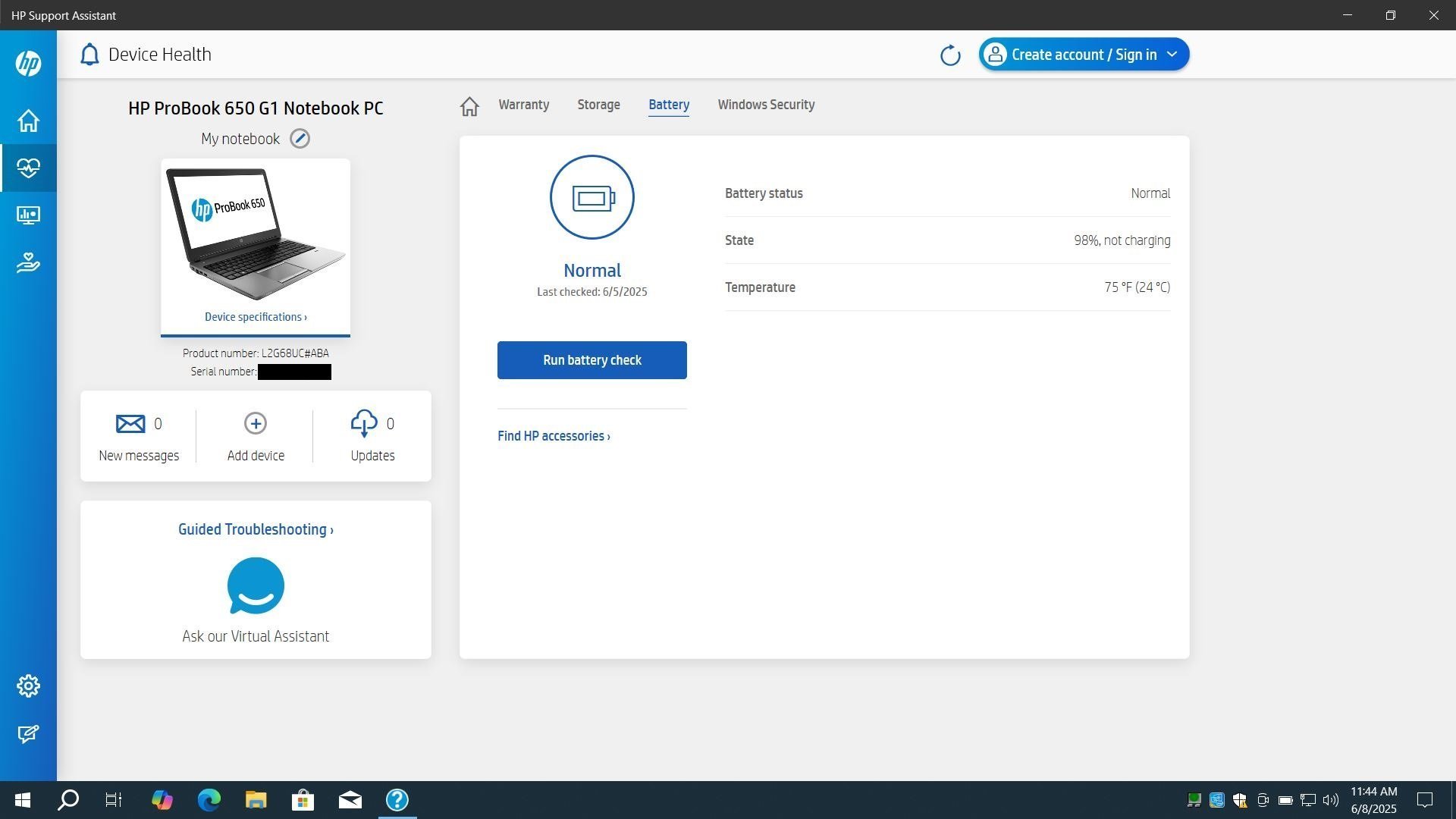Click the Add device plus icon
Image resolution: width=1456 pixels, height=819 pixels.
[x=256, y=423]
